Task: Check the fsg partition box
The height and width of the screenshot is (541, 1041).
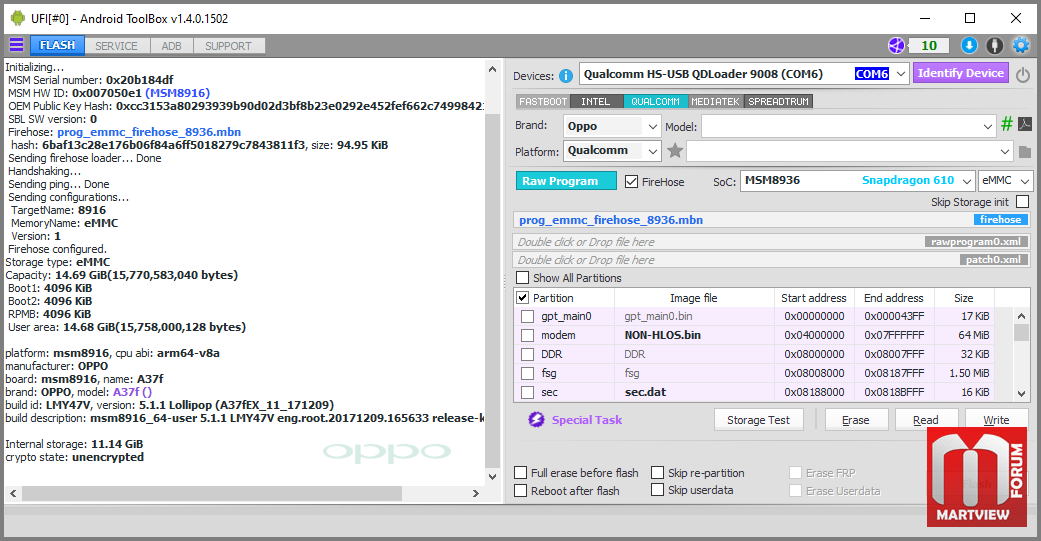Action: pos(527,373)
